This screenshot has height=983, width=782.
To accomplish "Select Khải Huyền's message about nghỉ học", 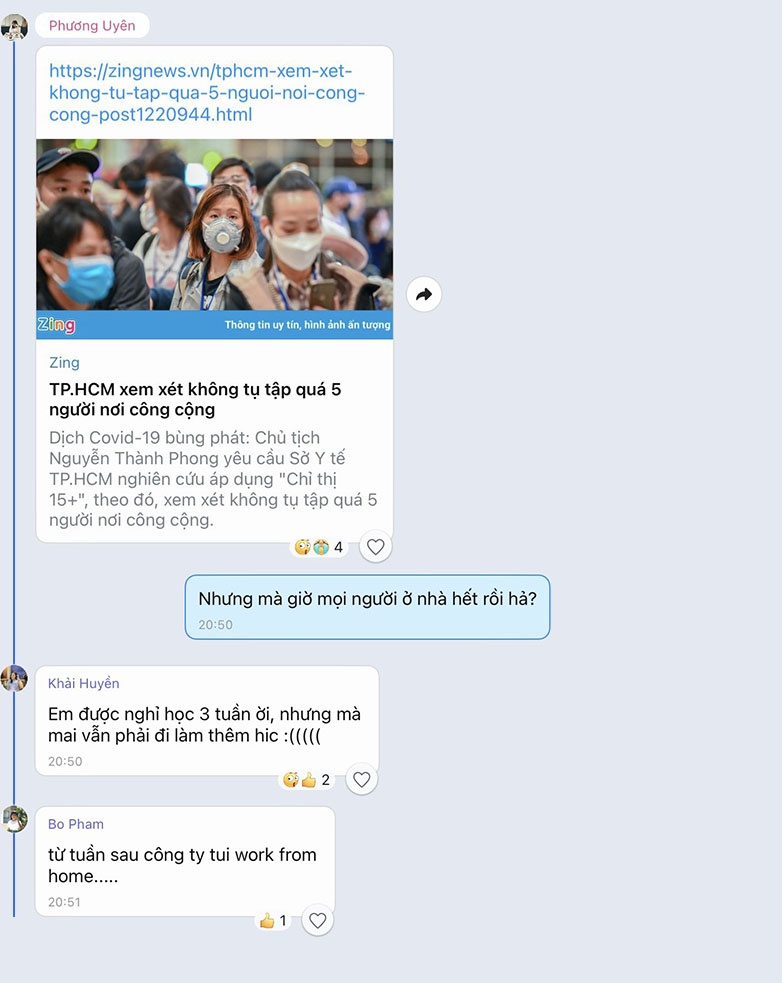I will click(207, 721).
